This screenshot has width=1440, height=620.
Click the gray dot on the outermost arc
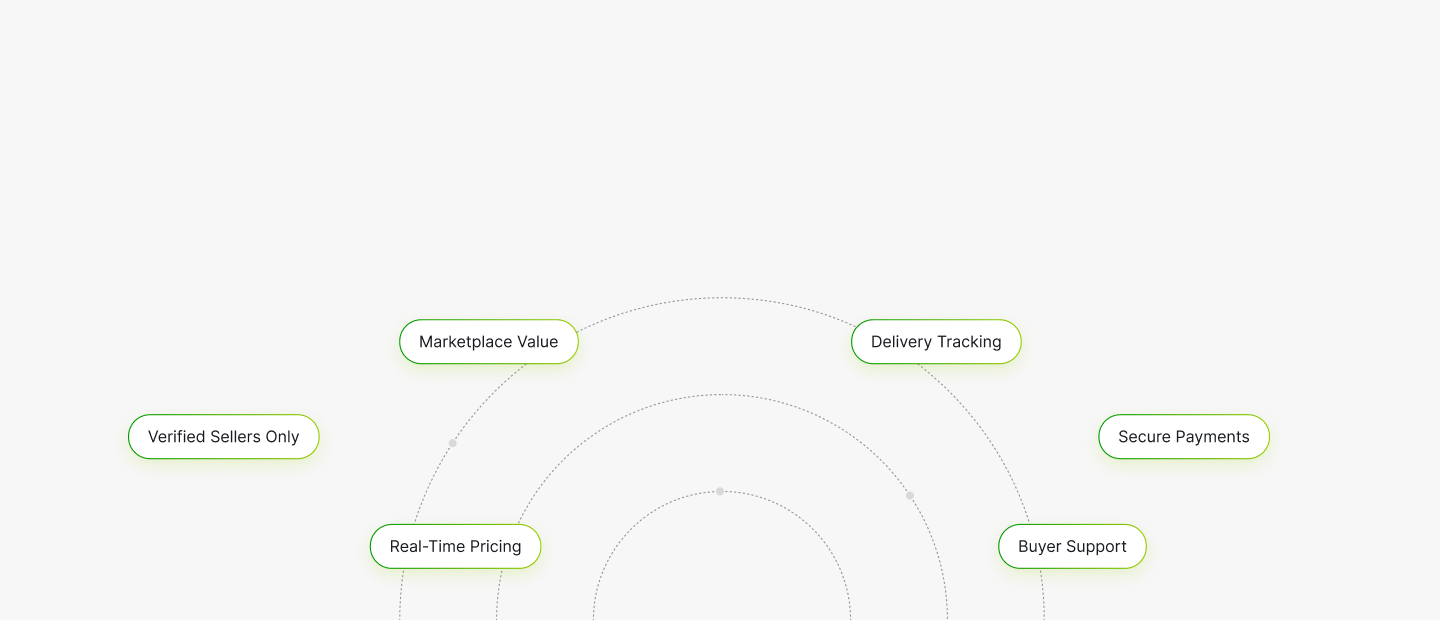[x=452, y=443]
